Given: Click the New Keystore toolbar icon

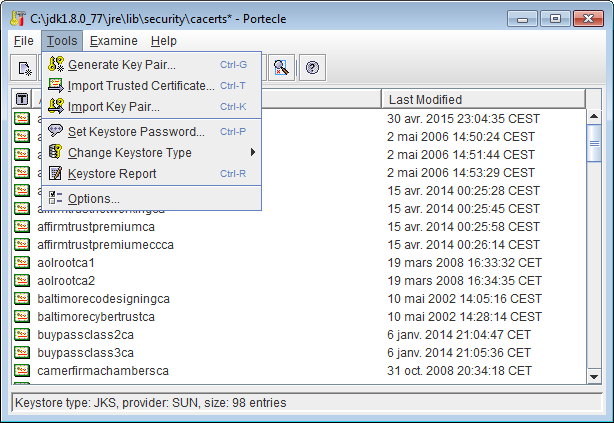Looking at the screenshot, I should (24, 68).
